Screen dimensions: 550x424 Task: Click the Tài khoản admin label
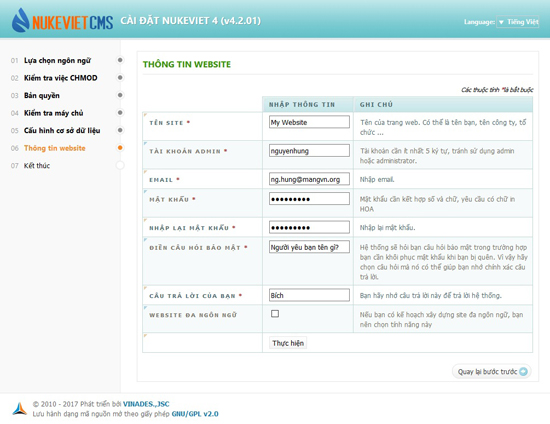click(185, 151)
